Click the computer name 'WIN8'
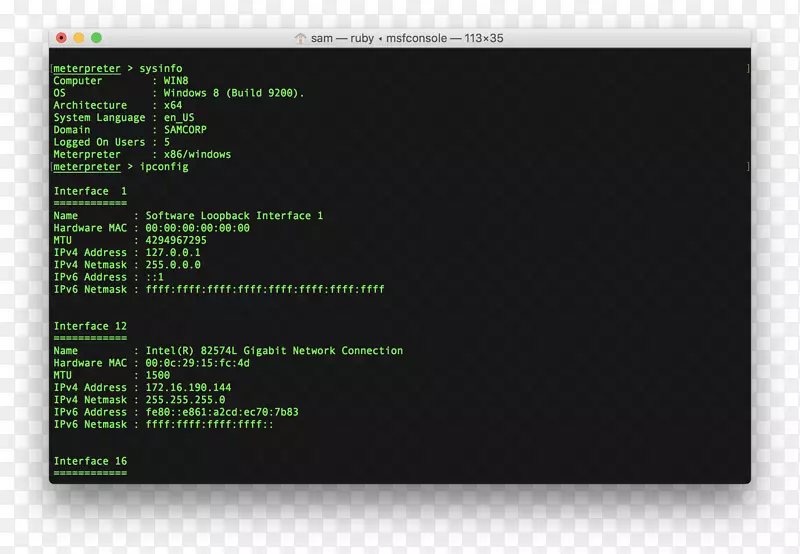 pyautogui.click(x=176, y=81)
